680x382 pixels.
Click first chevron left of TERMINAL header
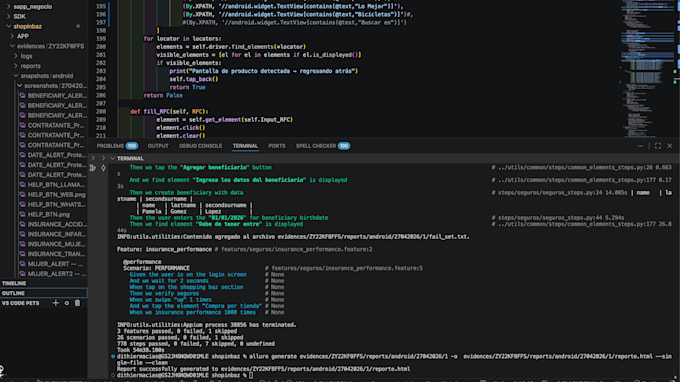(93, 158)
